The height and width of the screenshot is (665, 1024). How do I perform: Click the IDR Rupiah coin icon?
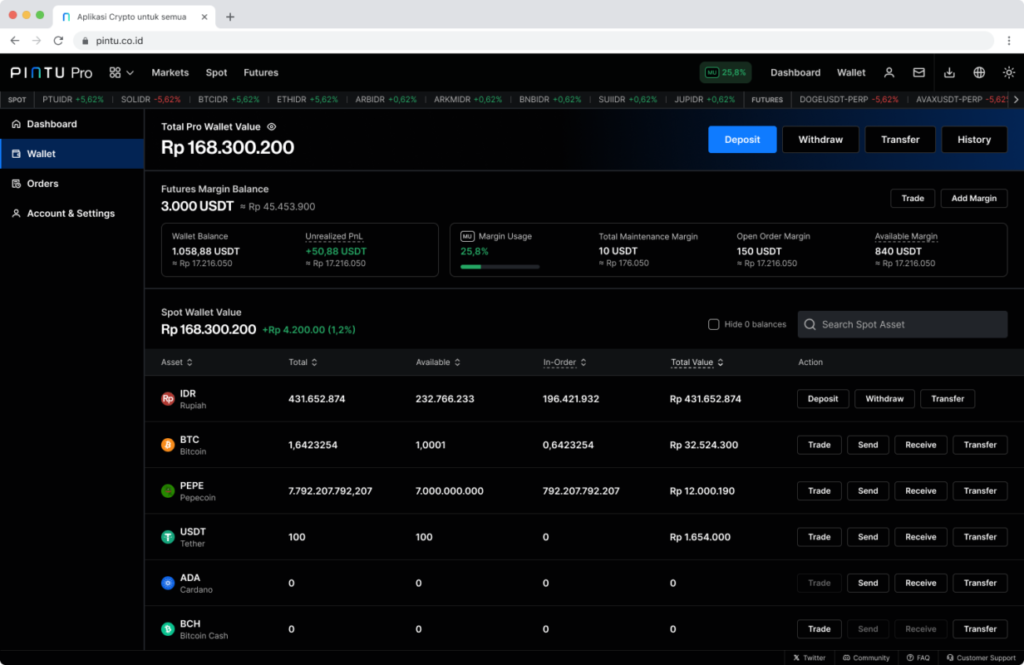pyautogui.click(x=168, y=398)
